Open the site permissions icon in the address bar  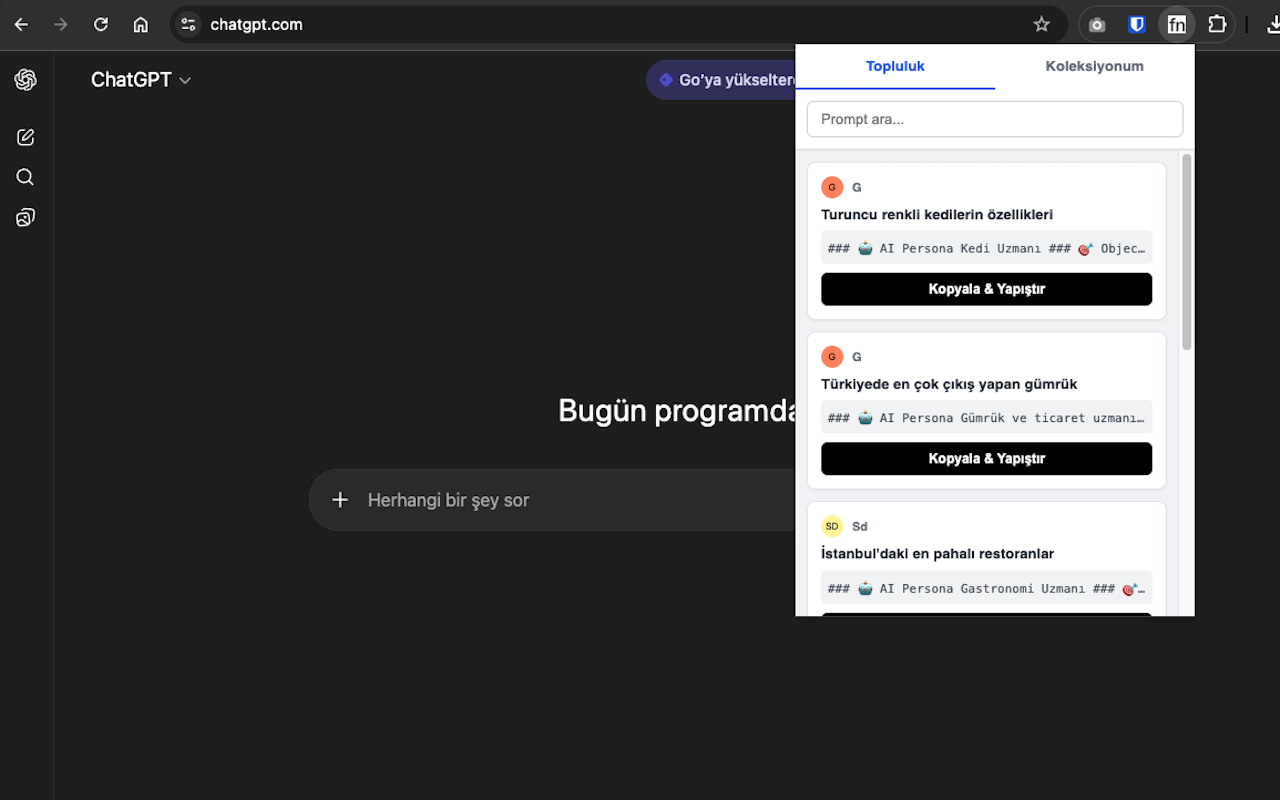tap(187, 24)
